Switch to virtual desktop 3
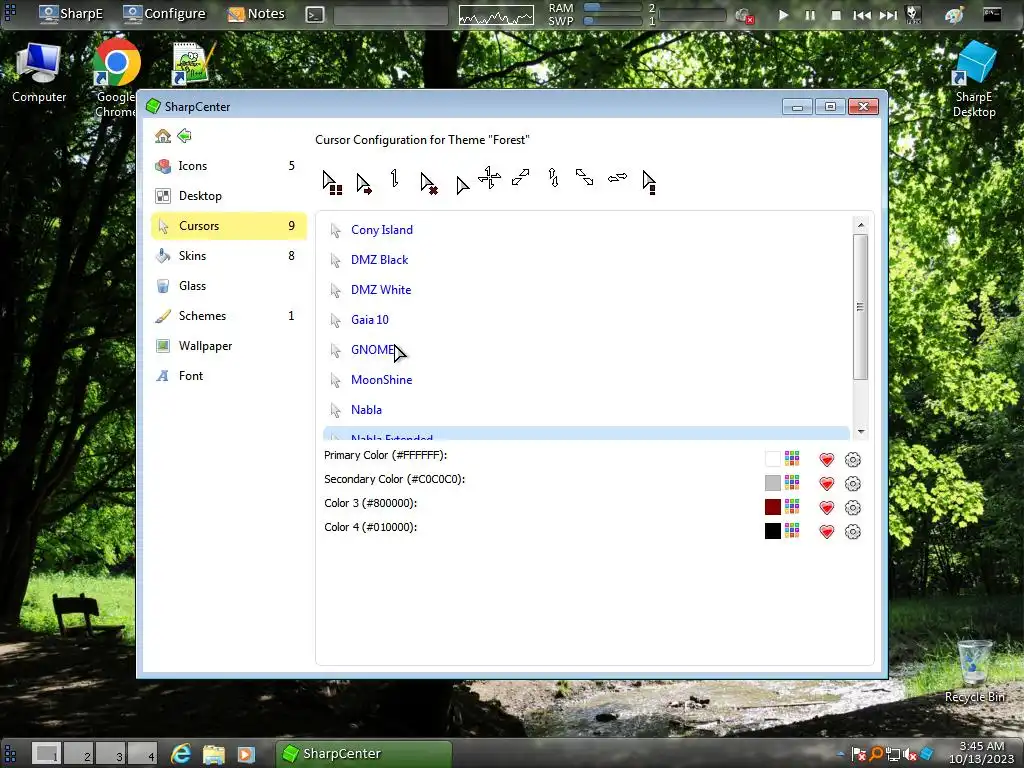Screen dimensions: 1024x768 click(x=111, y=754)
